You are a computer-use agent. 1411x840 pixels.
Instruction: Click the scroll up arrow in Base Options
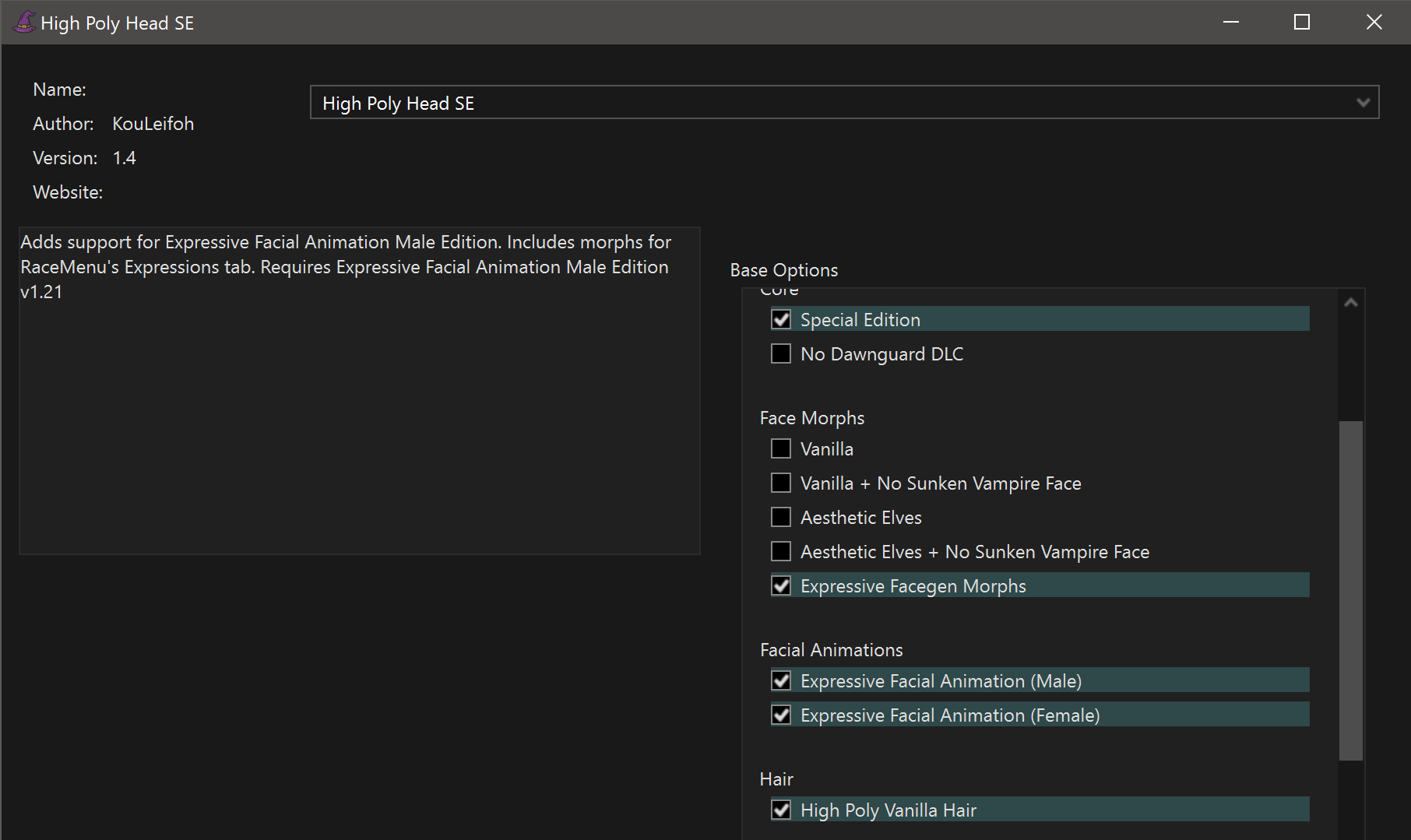(1351, 303)
